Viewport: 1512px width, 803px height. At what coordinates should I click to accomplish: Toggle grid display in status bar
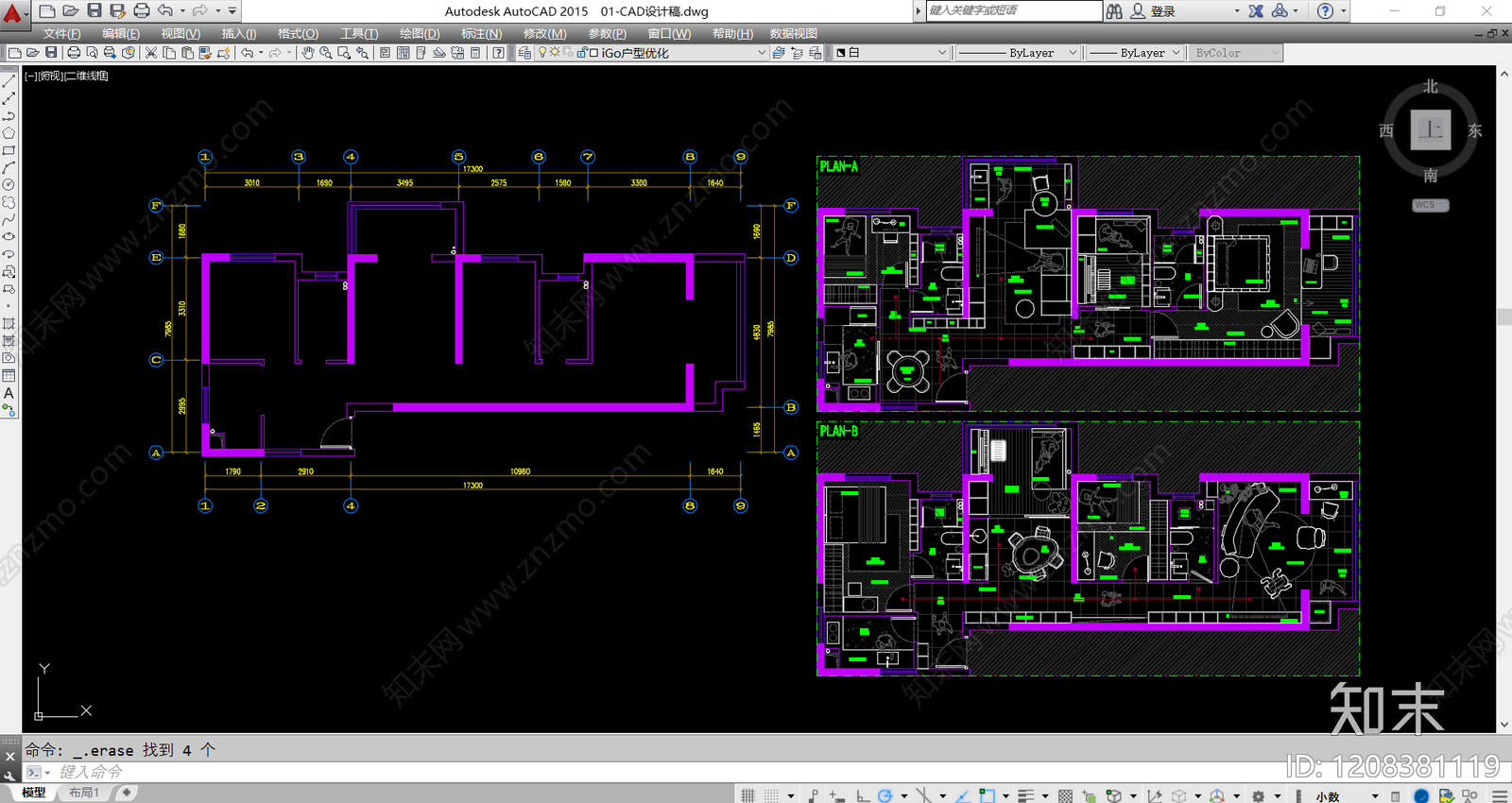point(747,795)
